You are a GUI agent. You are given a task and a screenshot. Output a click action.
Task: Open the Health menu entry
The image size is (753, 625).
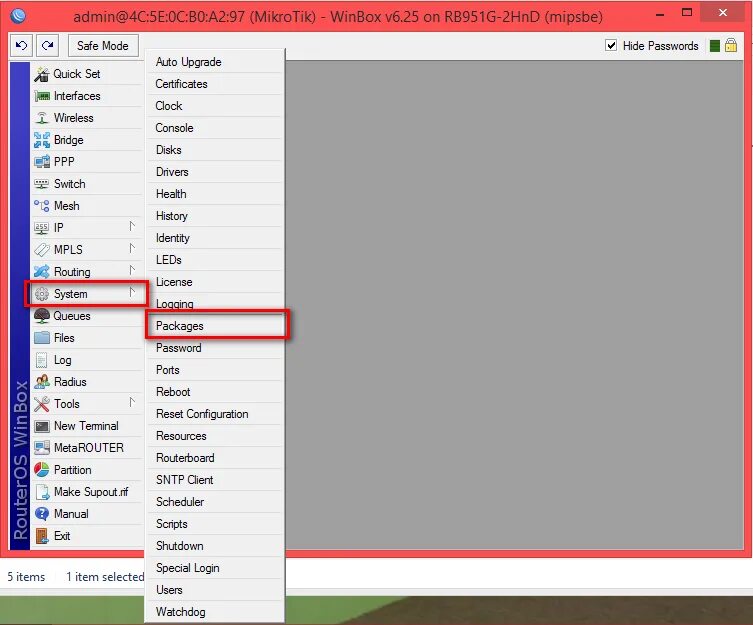215,194
